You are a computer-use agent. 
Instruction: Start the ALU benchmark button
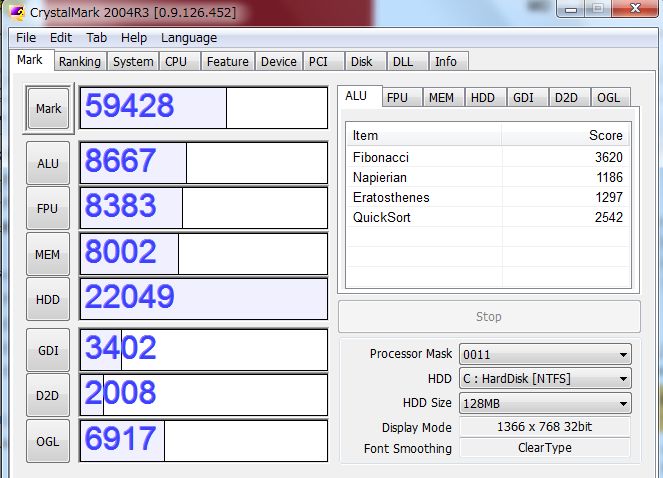click(x=48, y=163)
